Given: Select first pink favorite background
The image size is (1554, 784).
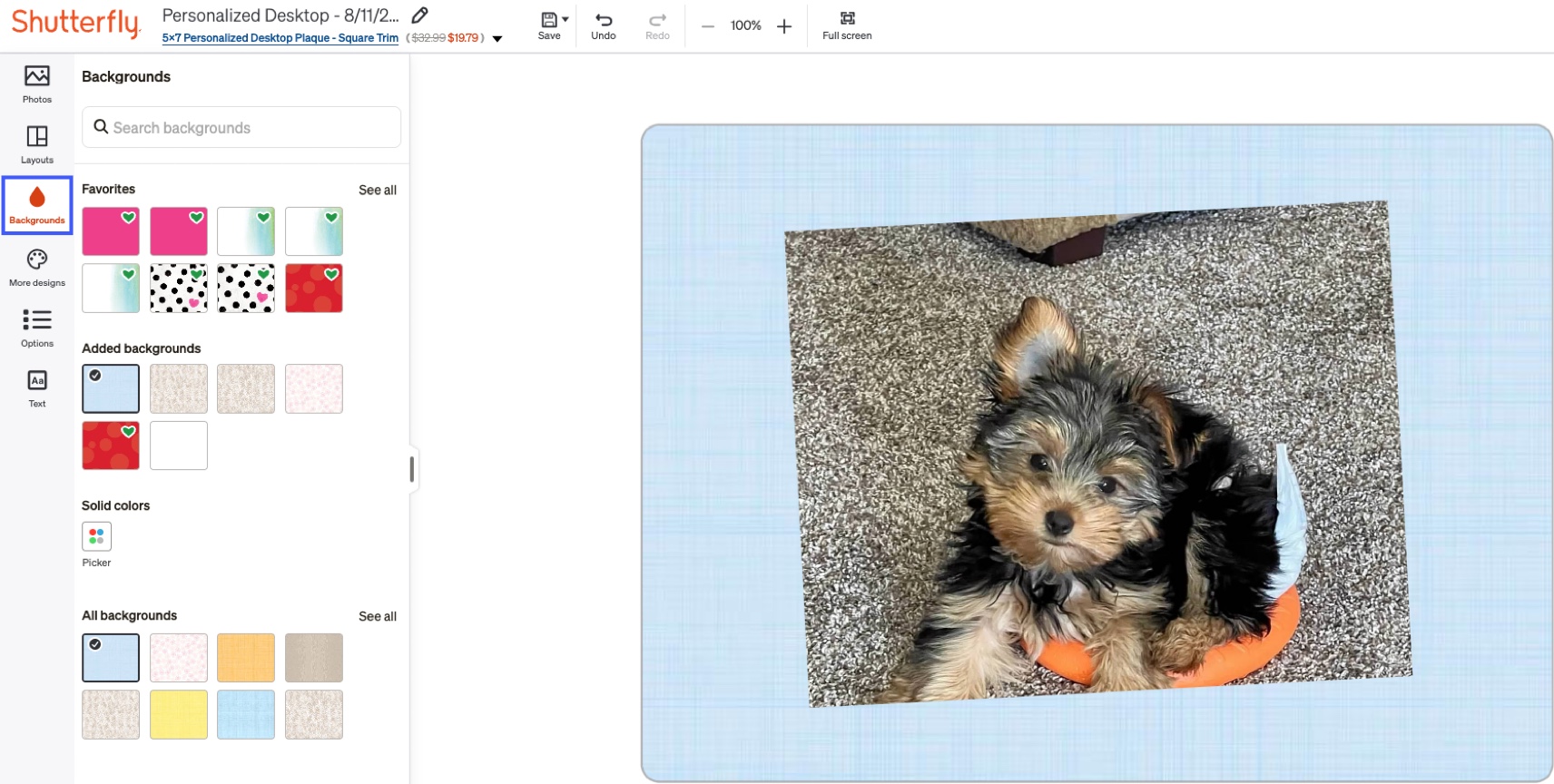Looking at the screenshot, I should coord(111,231).
